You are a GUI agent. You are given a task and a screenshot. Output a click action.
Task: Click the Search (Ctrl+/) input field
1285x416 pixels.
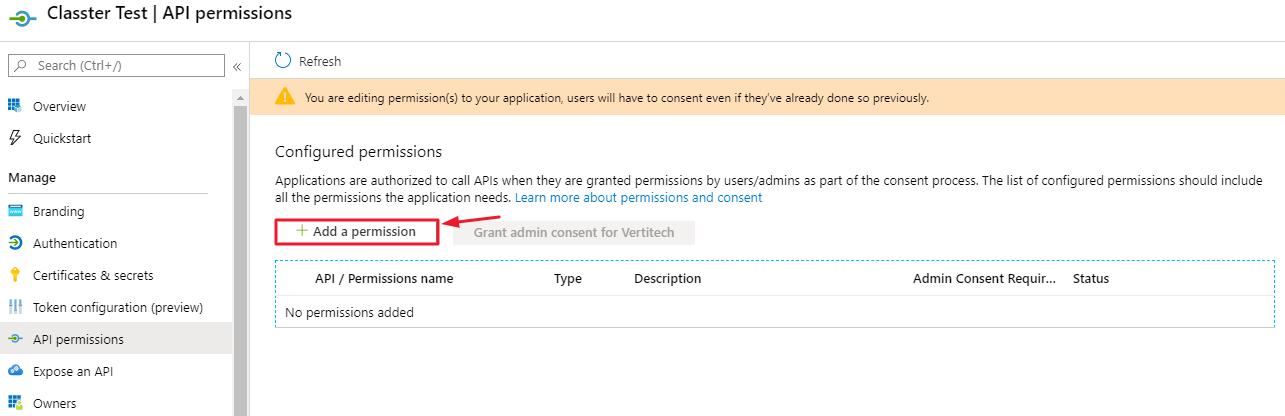[116, 65]
